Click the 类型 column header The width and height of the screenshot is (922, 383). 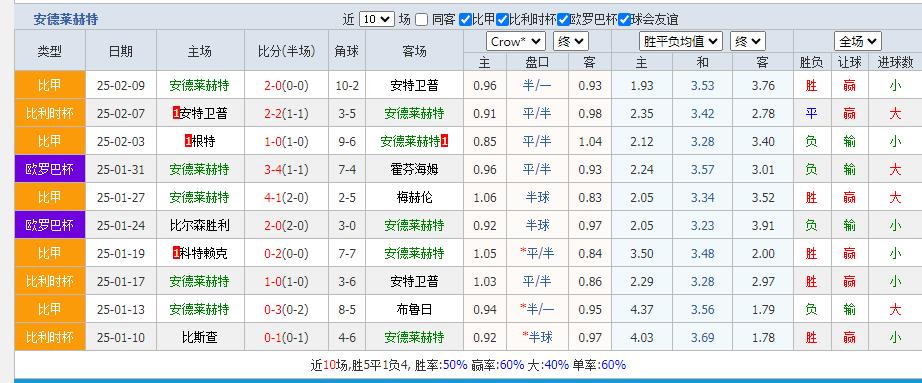coord(50,51)
